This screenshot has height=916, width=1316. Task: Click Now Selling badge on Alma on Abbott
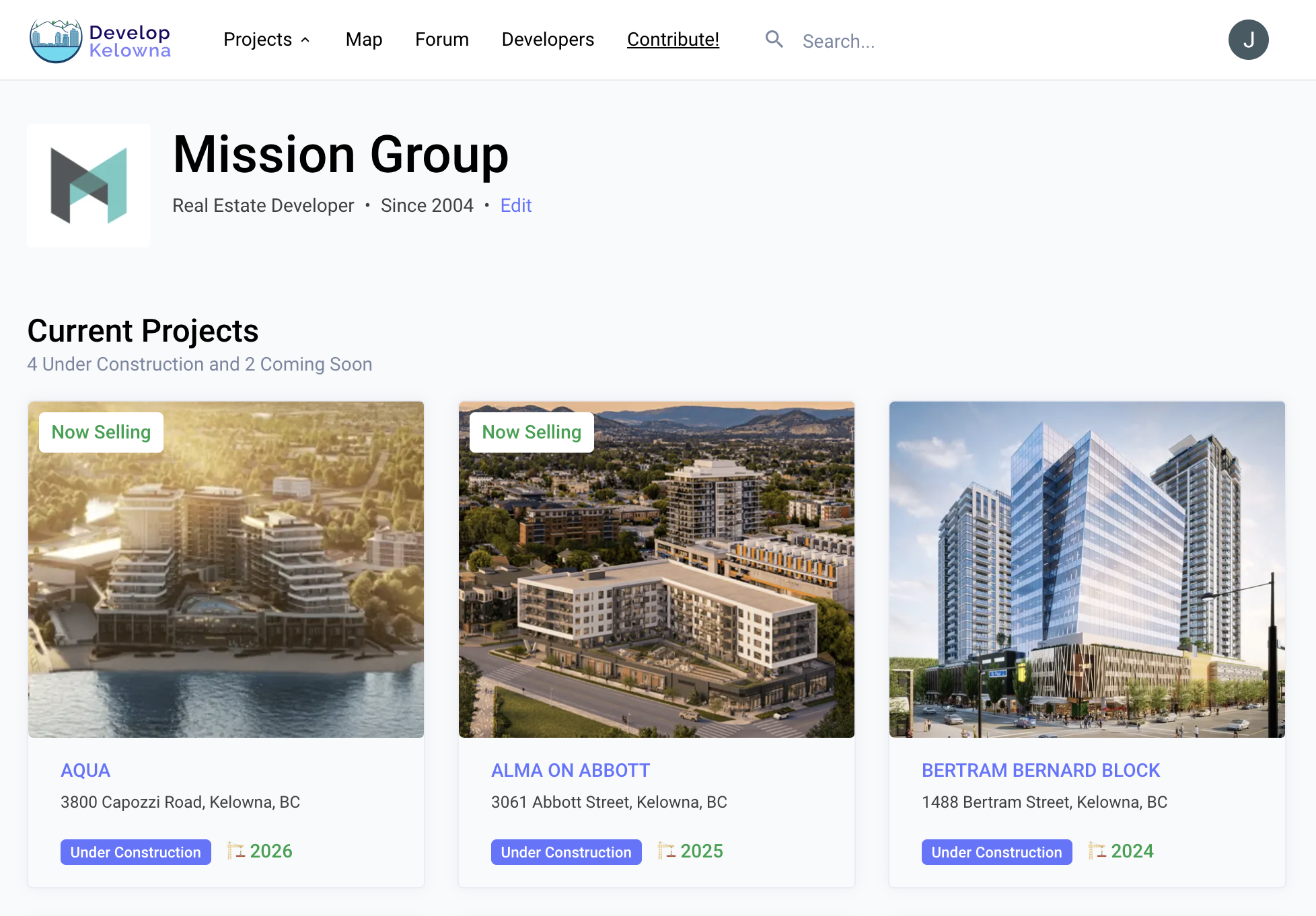click(532, 432)
